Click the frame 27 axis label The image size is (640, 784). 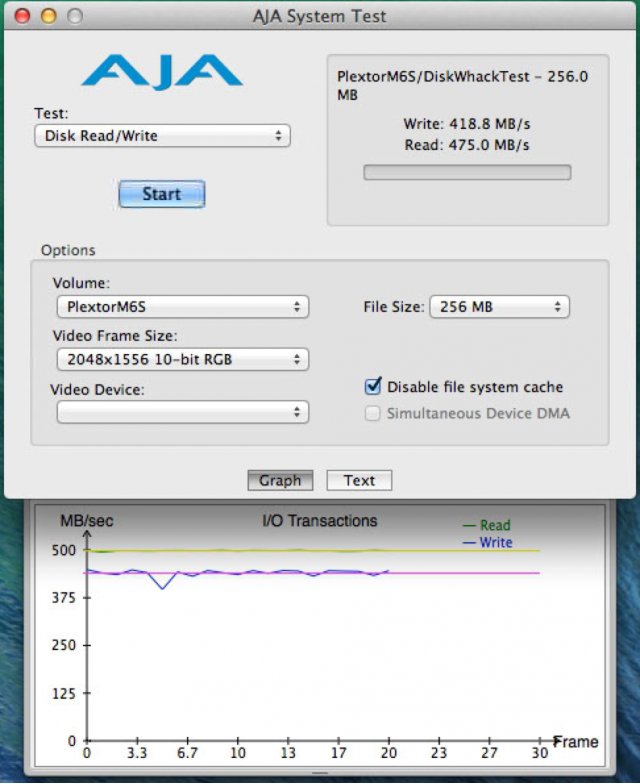[x=490, y=753]
